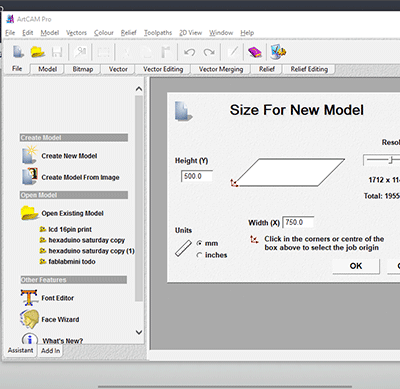Viewport: 400px width, 389px height.
Task: Click the Redo arrow toolbar icon
Action: (209, 52)
